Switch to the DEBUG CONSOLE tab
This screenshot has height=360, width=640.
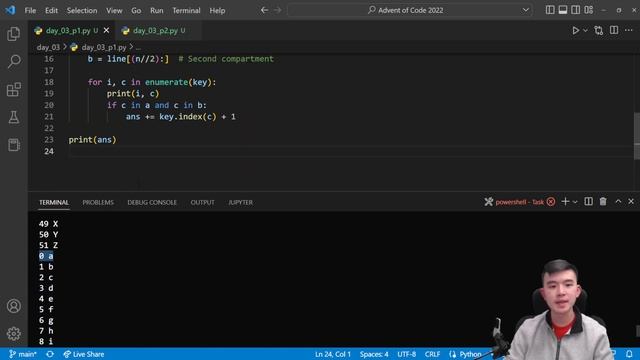152,202
